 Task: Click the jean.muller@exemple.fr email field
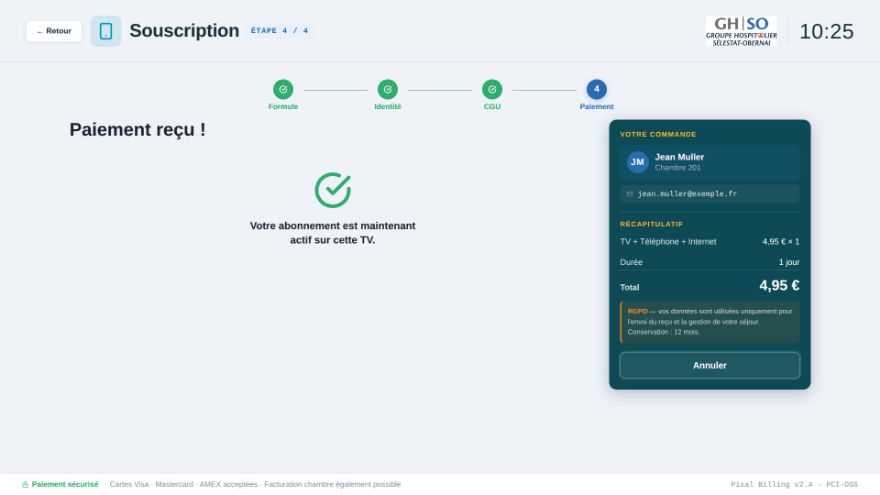(709, 194)
